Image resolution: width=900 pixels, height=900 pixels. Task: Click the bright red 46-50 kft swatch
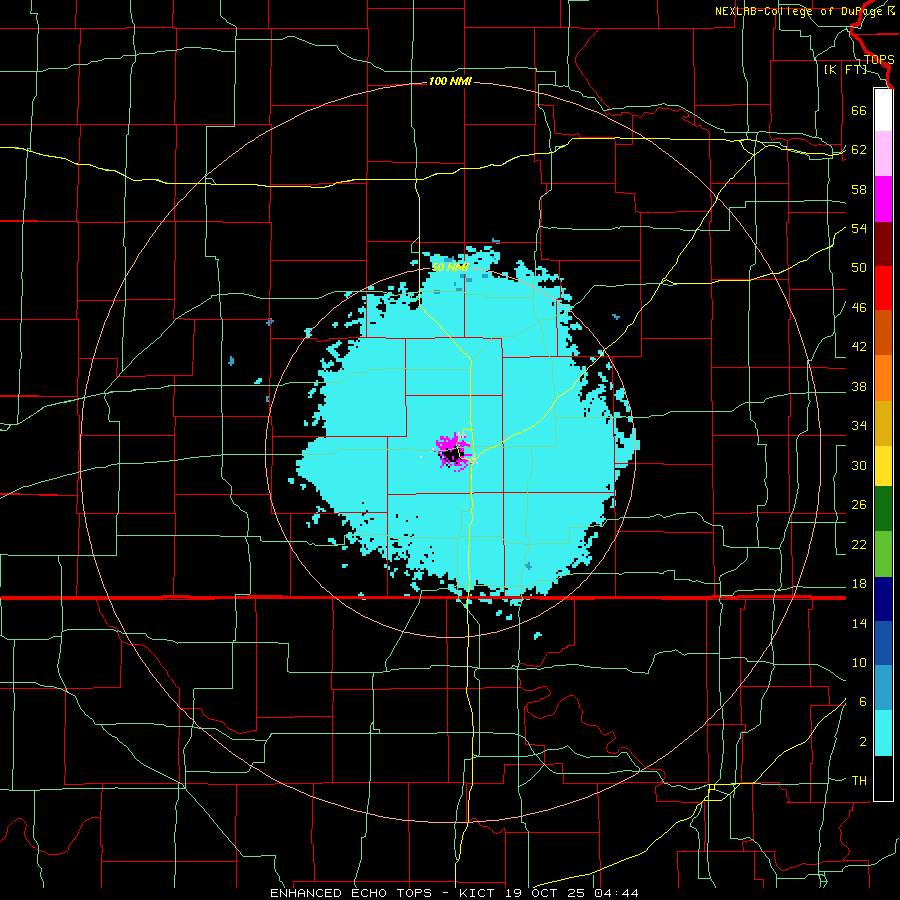click(x=883, y=288)
